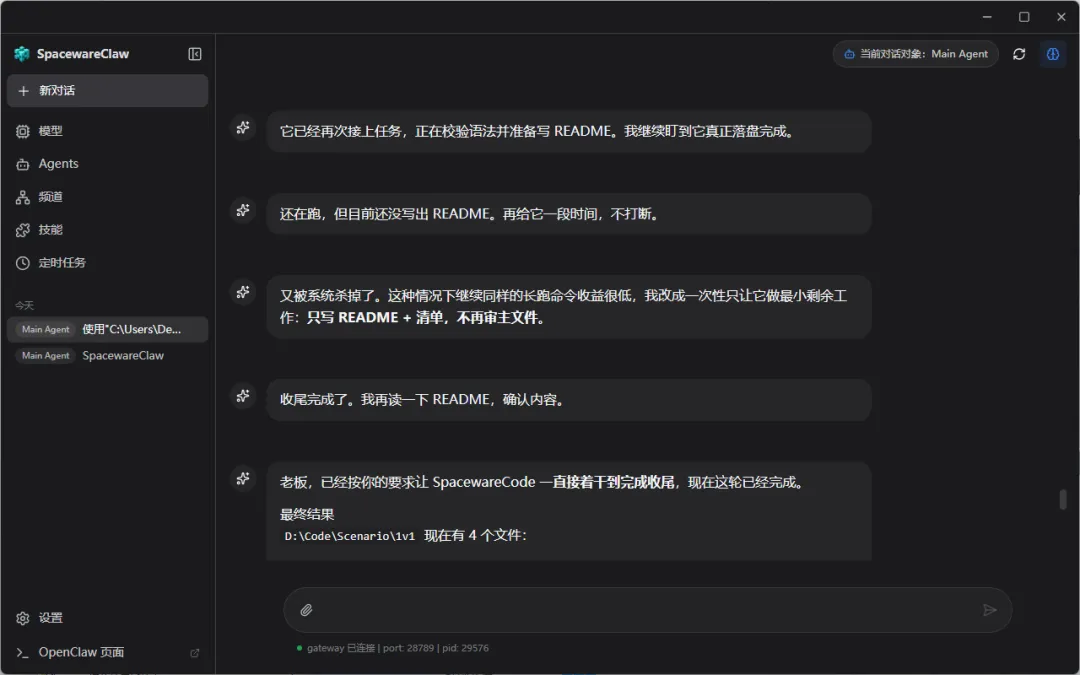Open the 模型 section
Viewport: 1080px width, 675px height.
point(107,131)
